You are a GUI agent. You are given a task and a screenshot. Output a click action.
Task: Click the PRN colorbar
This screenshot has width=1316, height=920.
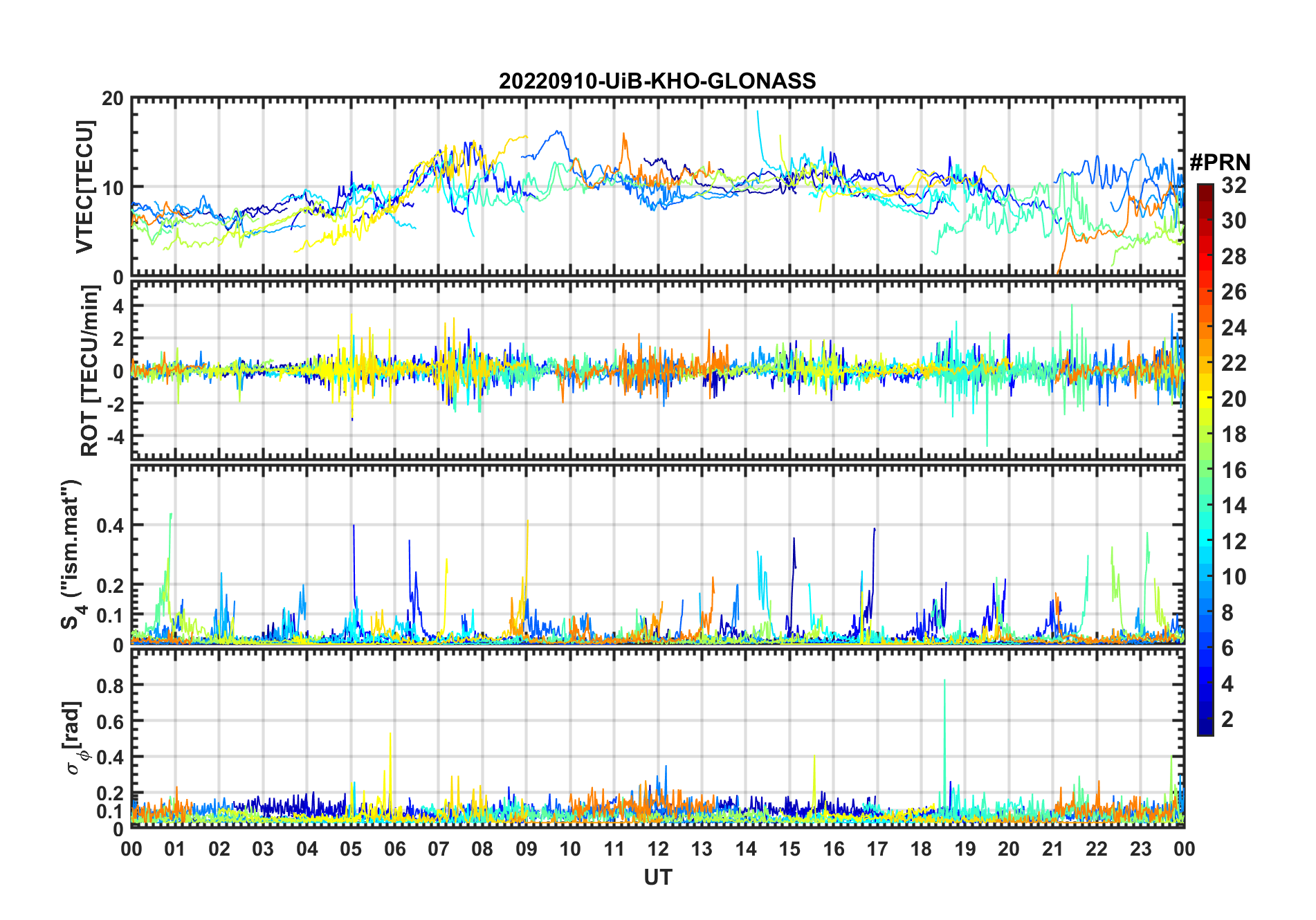click(x=1205, y=459)
